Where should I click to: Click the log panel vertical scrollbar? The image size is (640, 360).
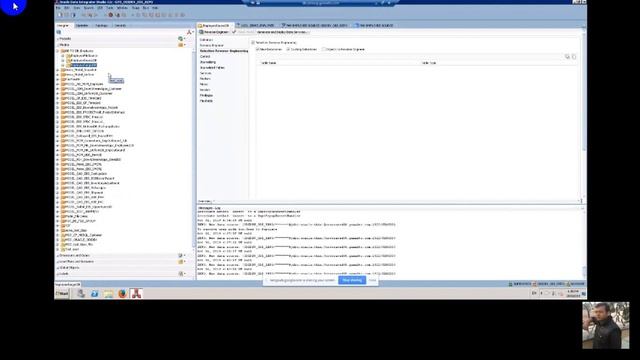584,245
